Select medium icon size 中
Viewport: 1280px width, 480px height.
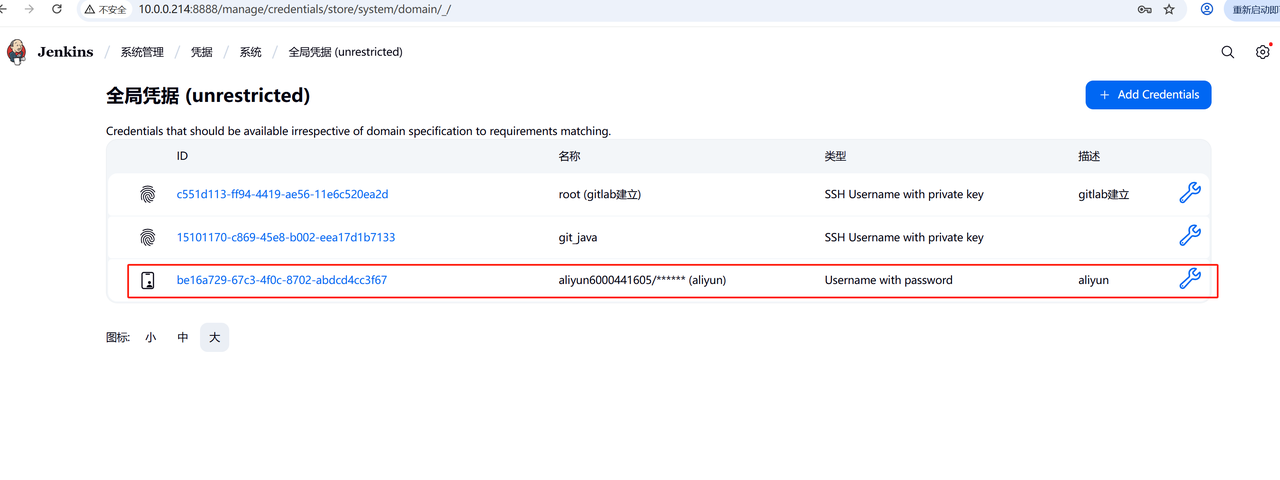pos(183,338)
